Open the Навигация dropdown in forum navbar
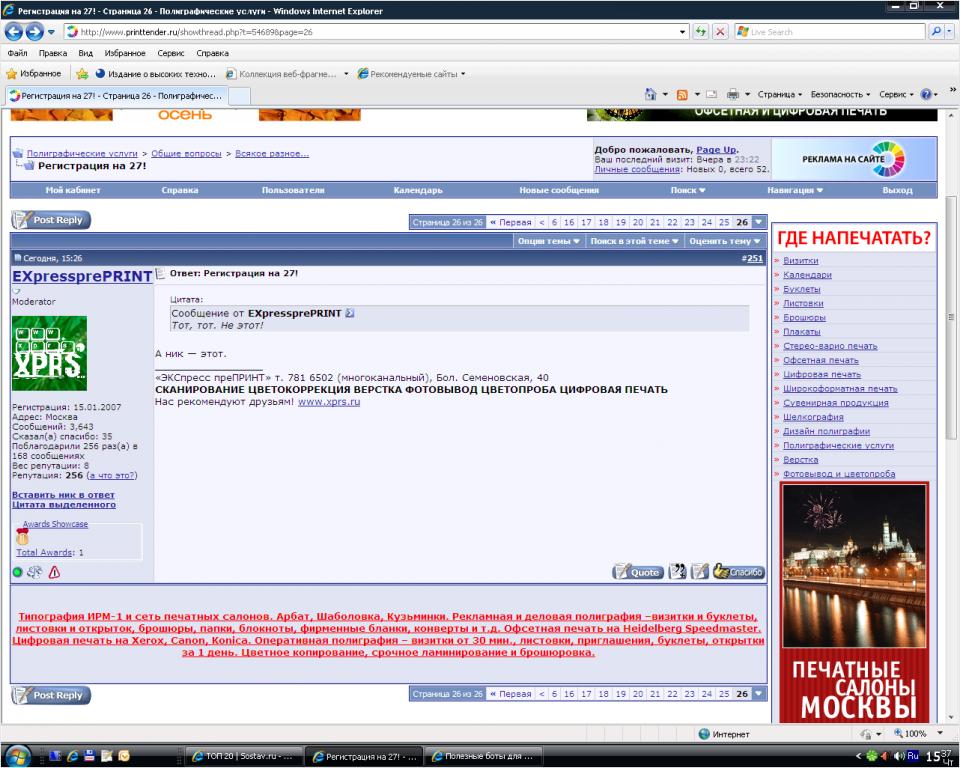 795,190
